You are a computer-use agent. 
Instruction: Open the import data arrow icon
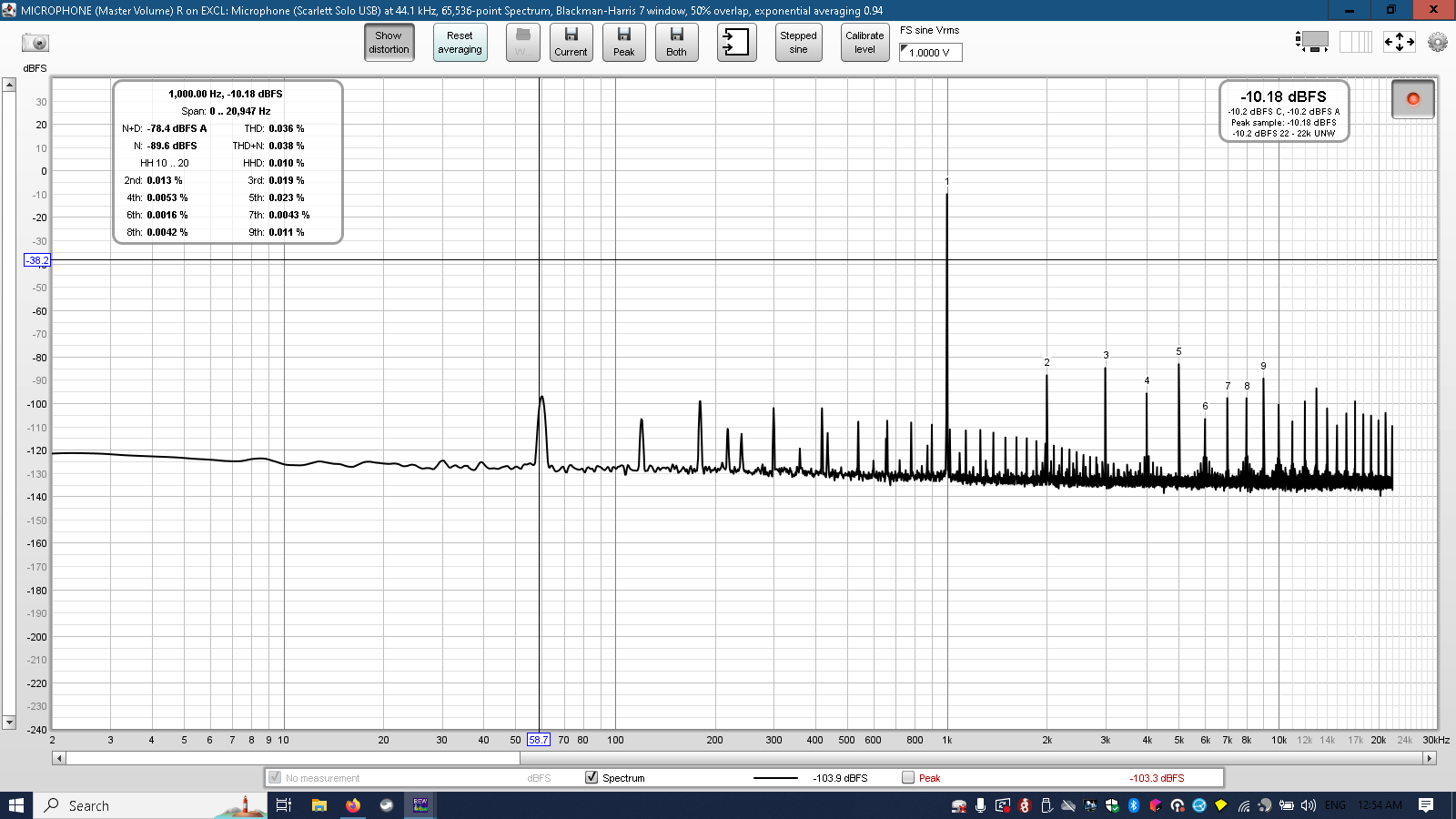point(736,43)
